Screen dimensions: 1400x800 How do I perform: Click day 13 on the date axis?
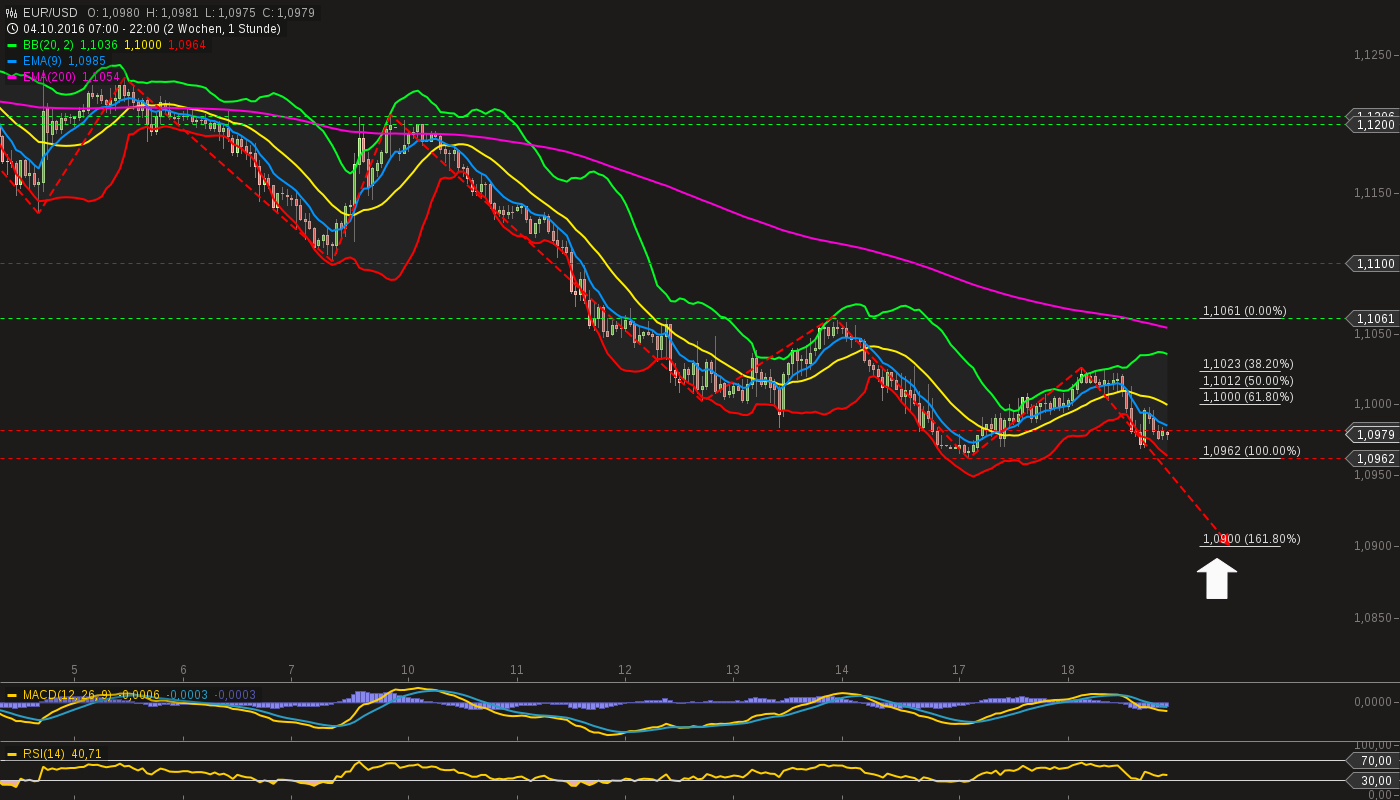[733, 670]
